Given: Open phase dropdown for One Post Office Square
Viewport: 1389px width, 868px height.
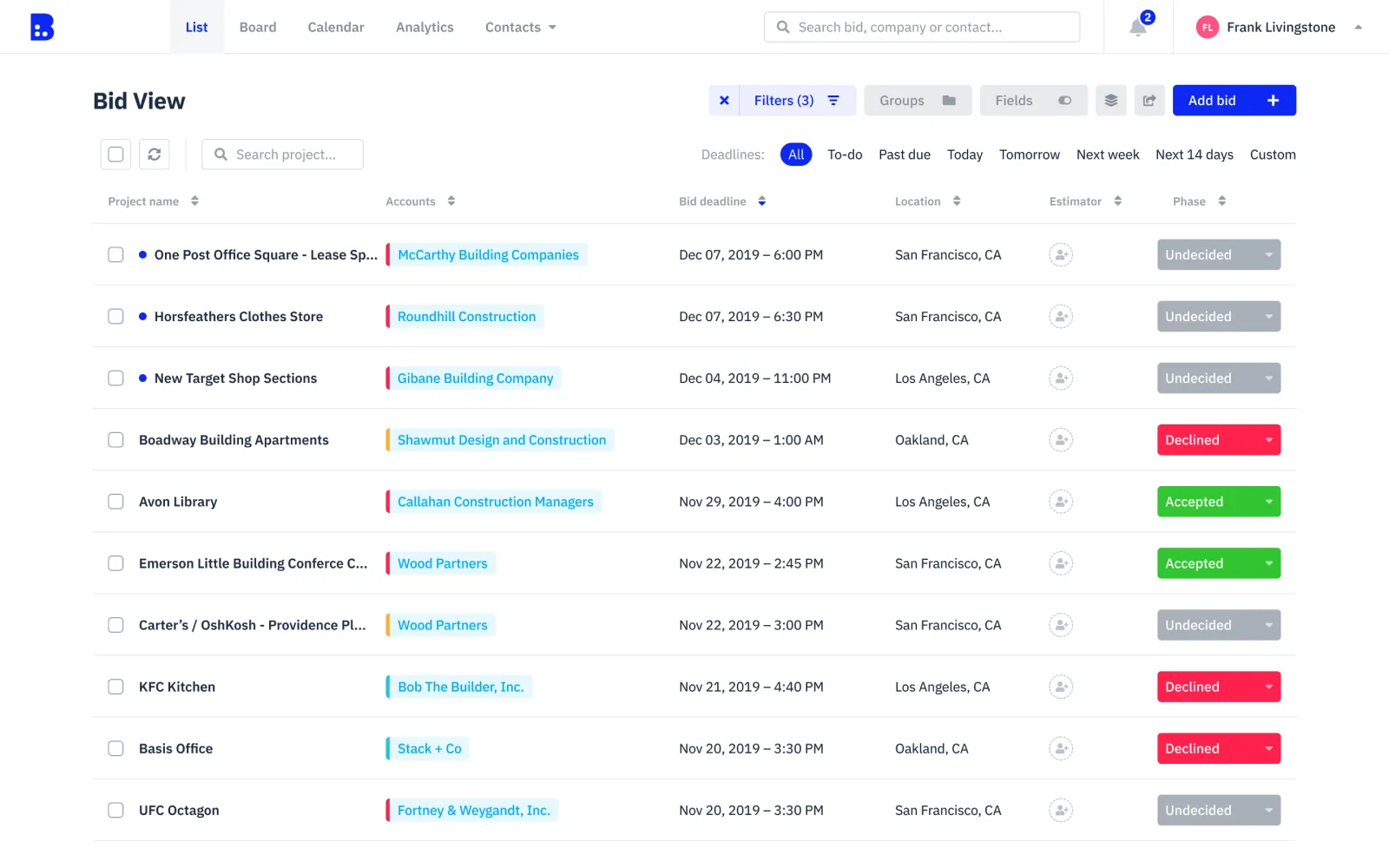Looking at the screenshot, I should click(x=1218, y=255).
